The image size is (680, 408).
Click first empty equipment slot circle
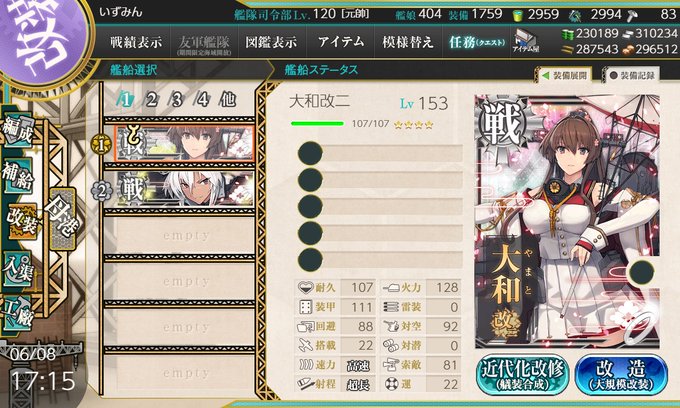[x=310, y=153]
